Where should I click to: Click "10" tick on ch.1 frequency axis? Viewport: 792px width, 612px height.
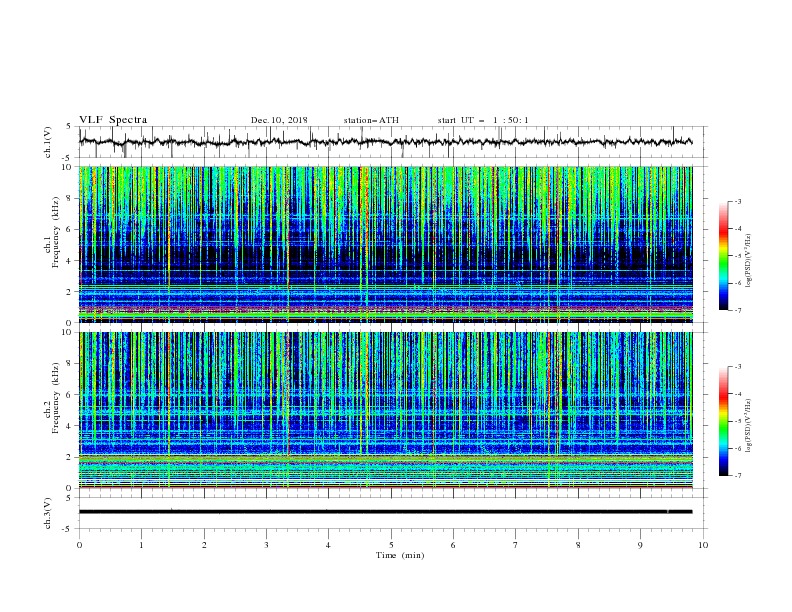[68, 167]
